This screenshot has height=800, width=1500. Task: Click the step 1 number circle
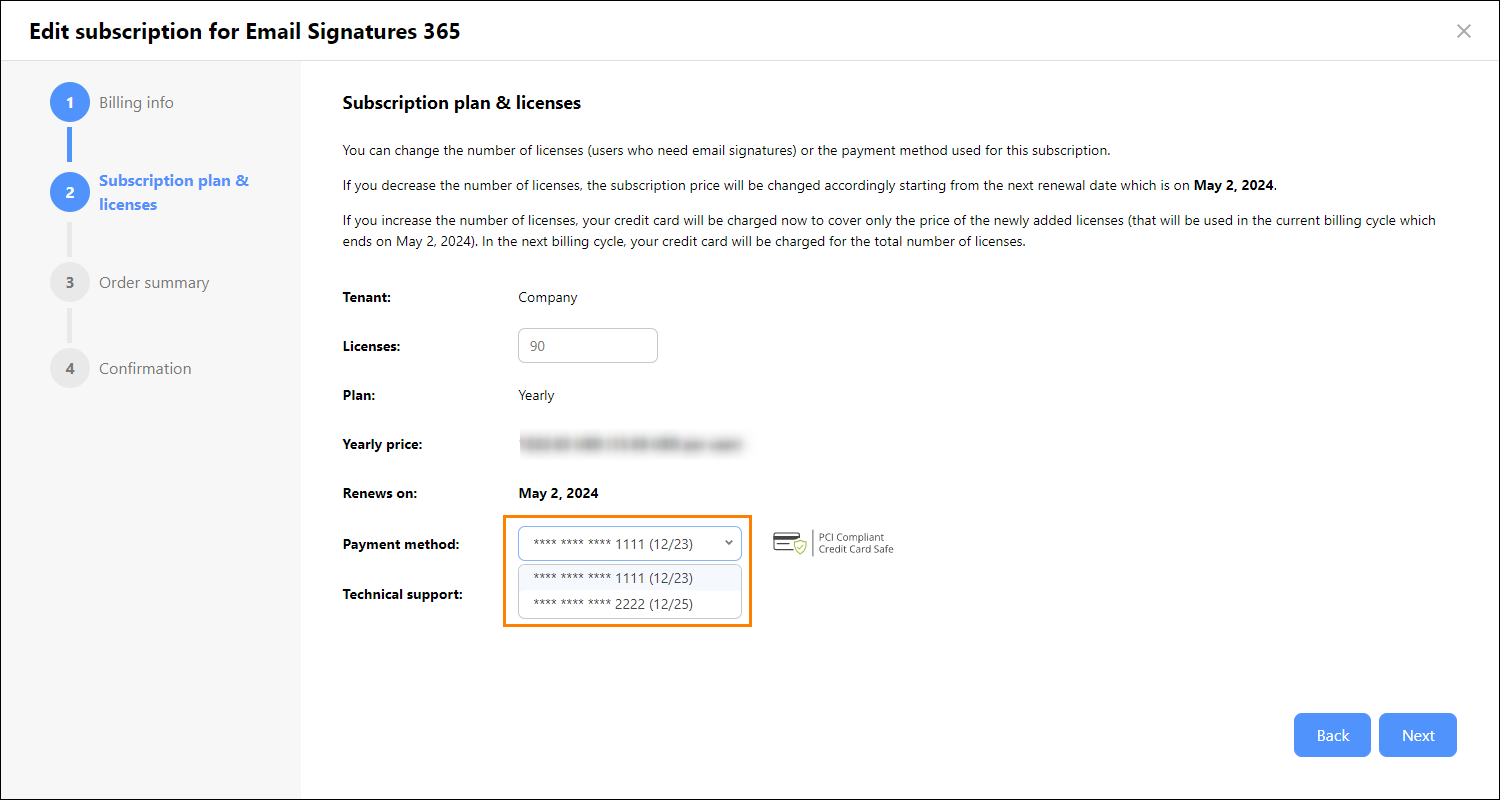tap(70, 102)
